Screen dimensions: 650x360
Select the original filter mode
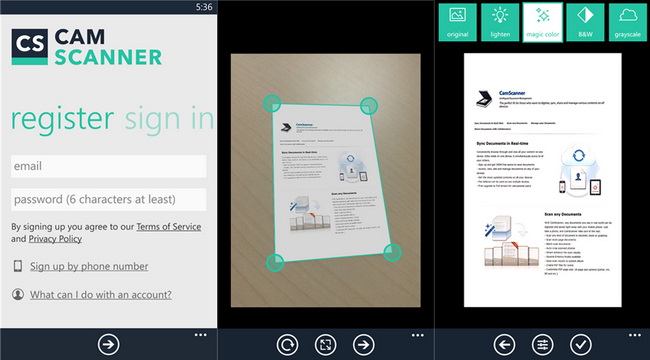457,22
